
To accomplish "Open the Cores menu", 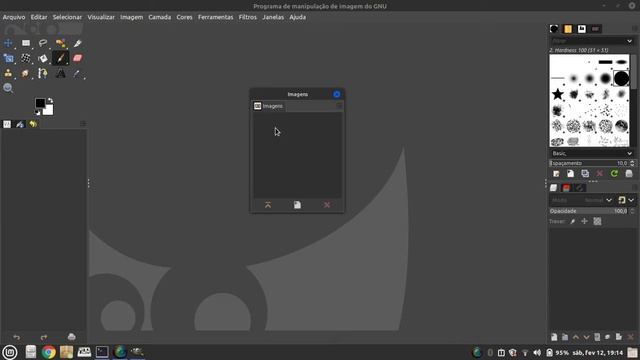I will point(184,17).
